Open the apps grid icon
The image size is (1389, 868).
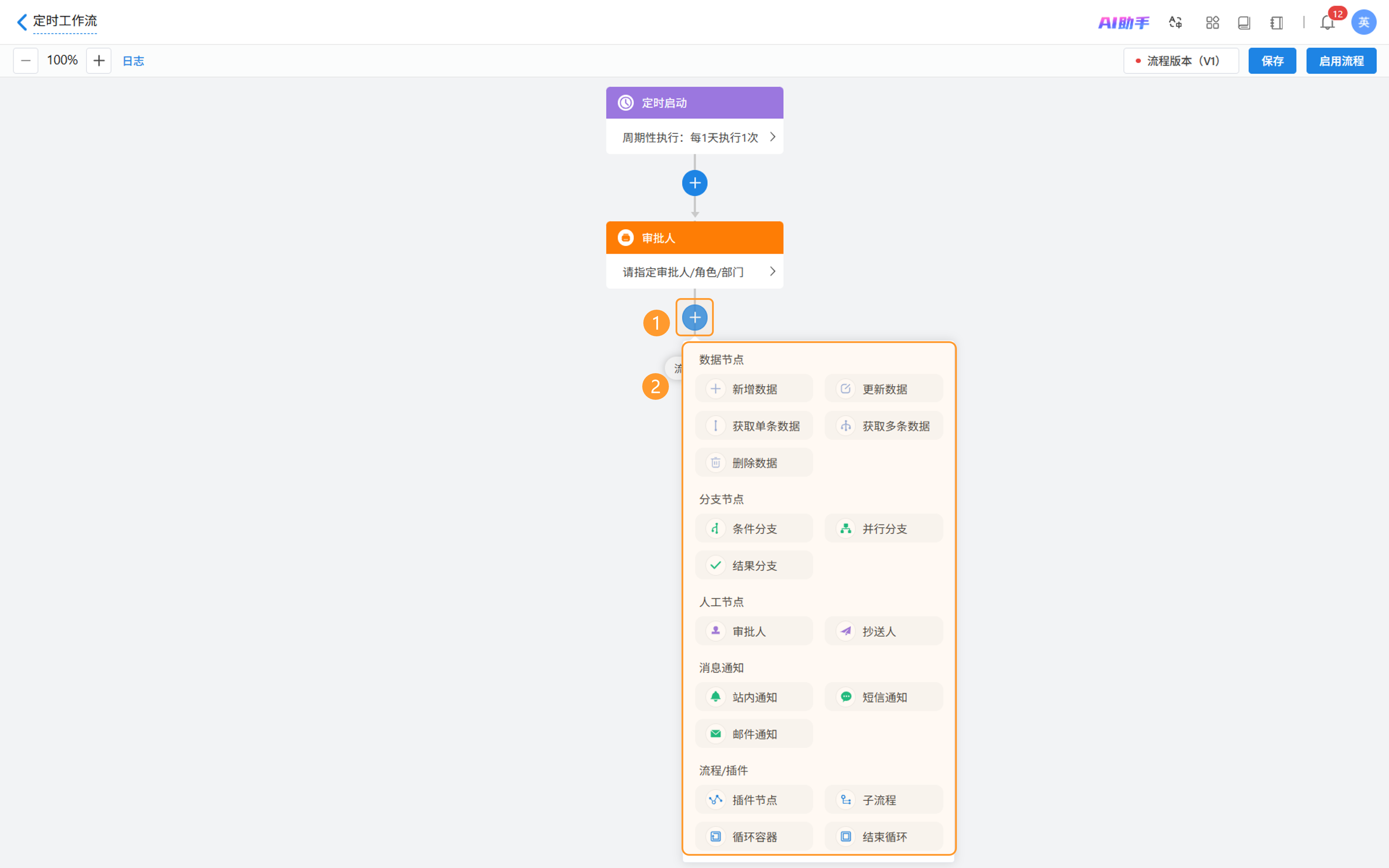(x=1212, y=22)
